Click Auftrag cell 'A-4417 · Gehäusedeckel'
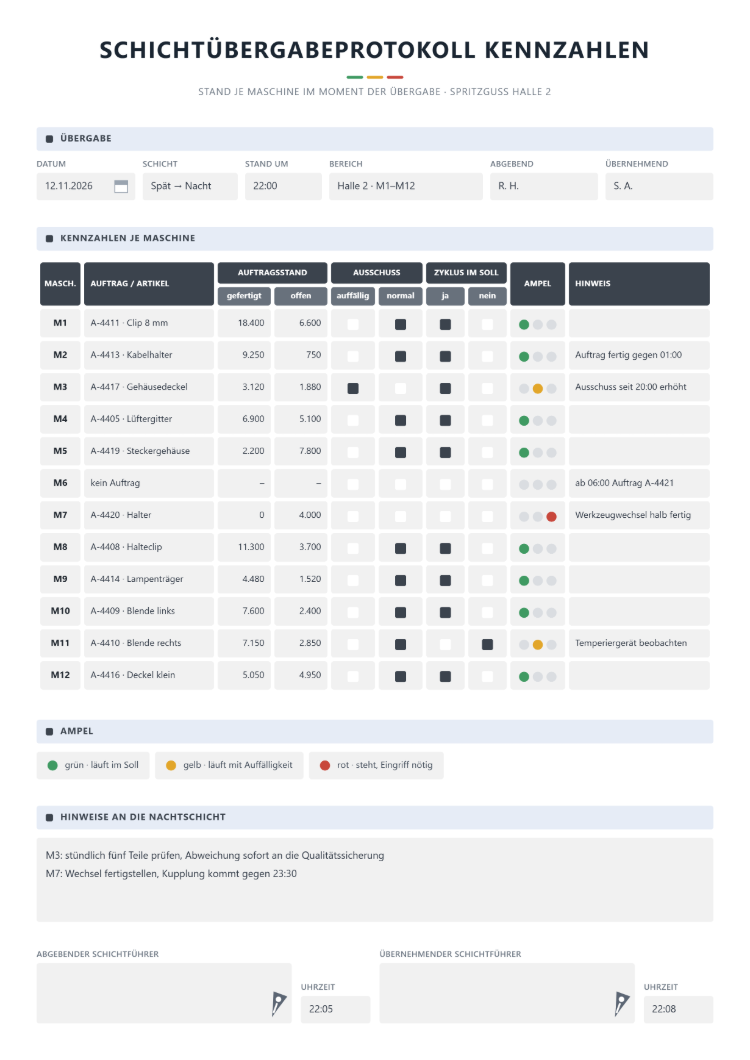Screen dimensions: 750x1060 (x=149, y=387)
